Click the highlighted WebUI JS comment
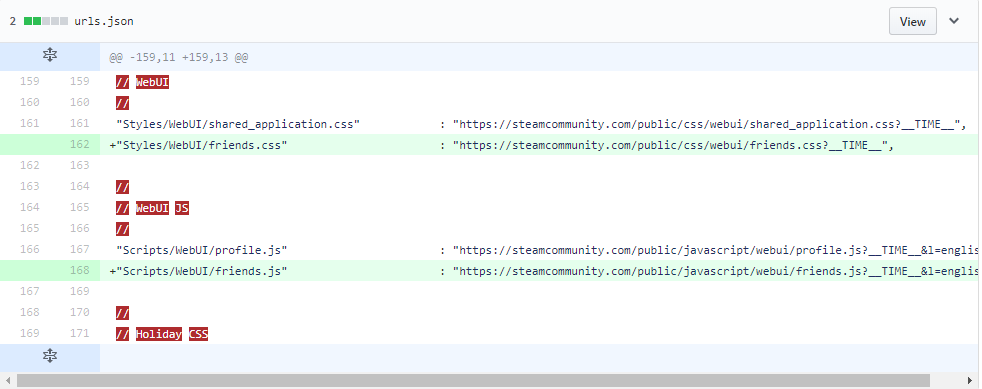 click(152, 208)
